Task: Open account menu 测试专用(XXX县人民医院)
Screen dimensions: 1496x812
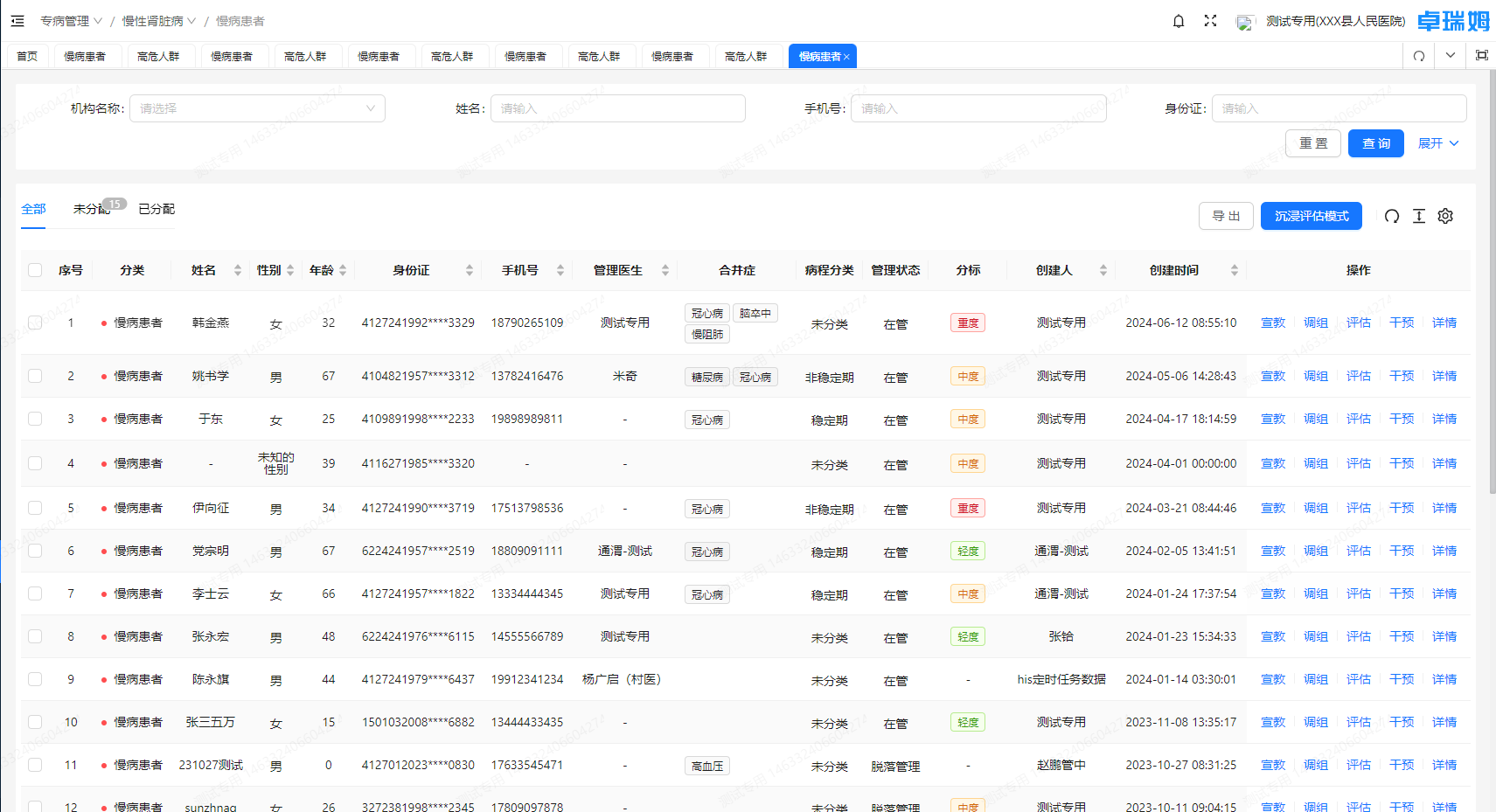Action: [1336, 21]
